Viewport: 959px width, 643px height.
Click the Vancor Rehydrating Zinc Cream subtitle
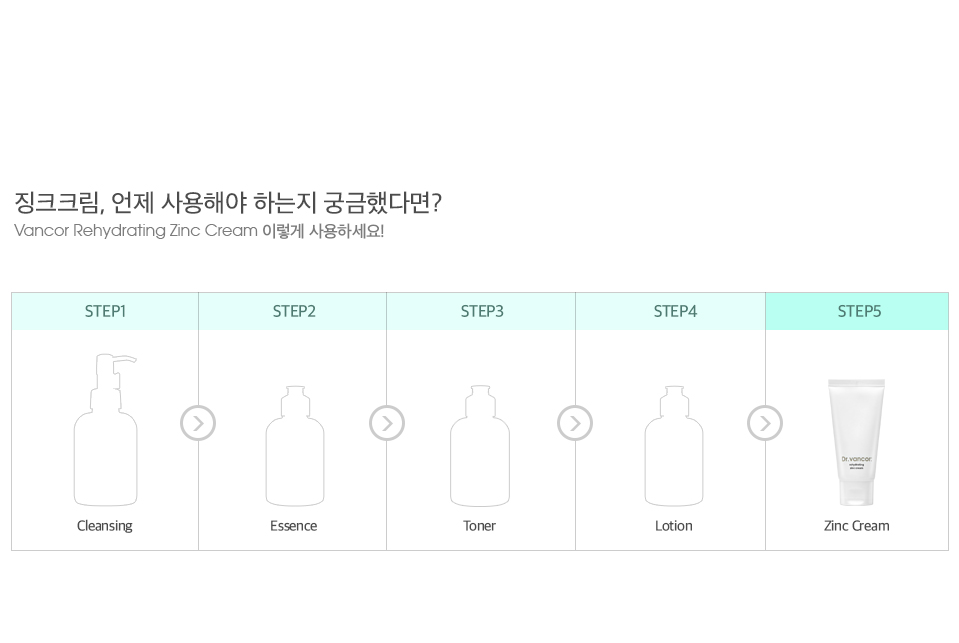[199, 231]
